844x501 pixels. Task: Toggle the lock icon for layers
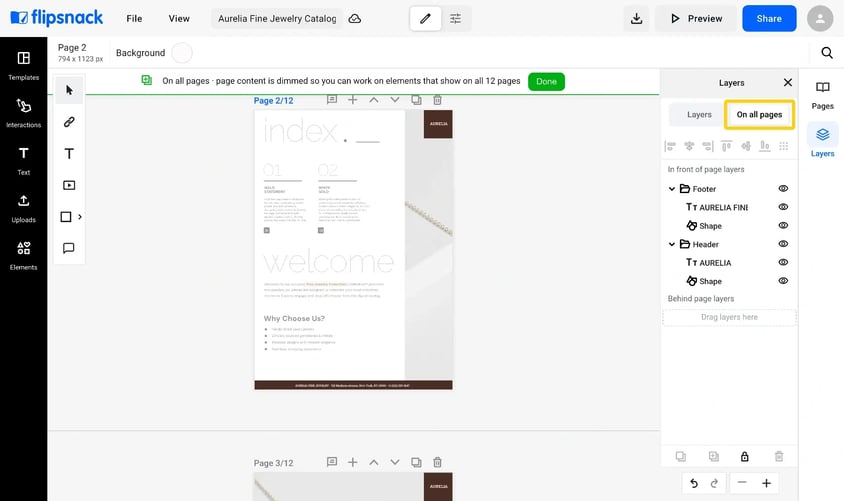(744, 456)
